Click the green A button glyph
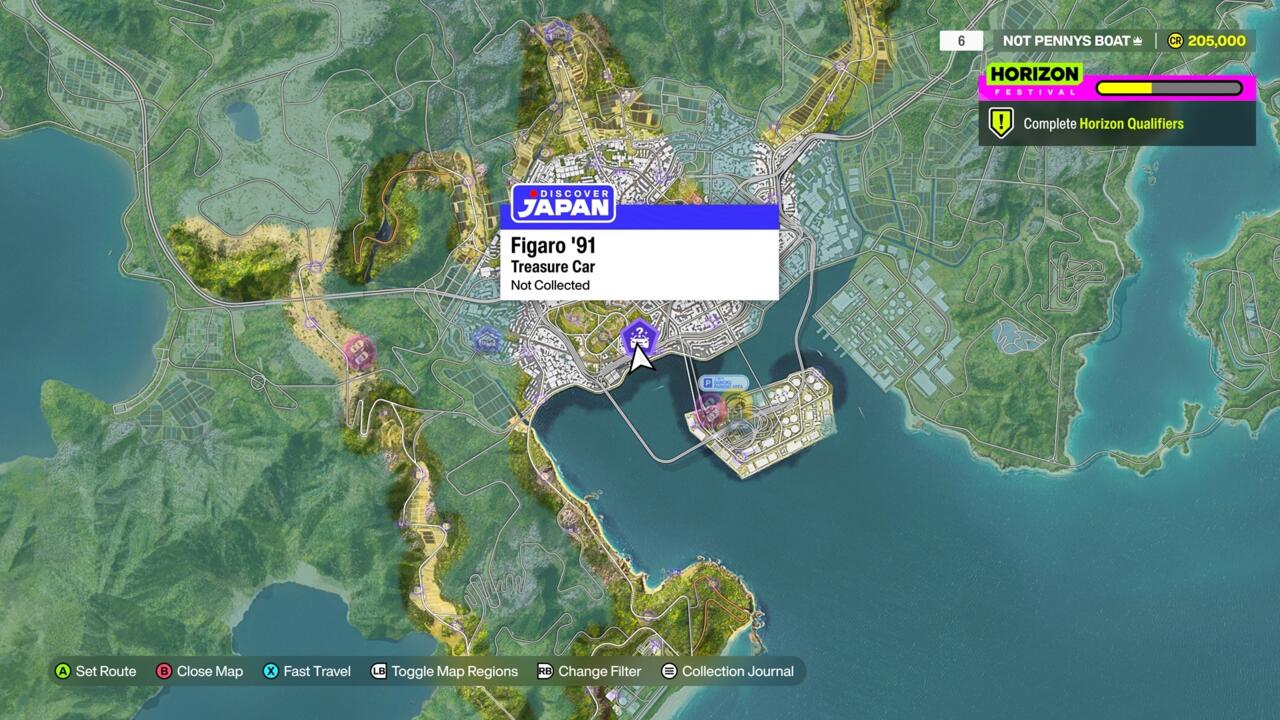Screen dimensions: 1280x720 [62, 671]
